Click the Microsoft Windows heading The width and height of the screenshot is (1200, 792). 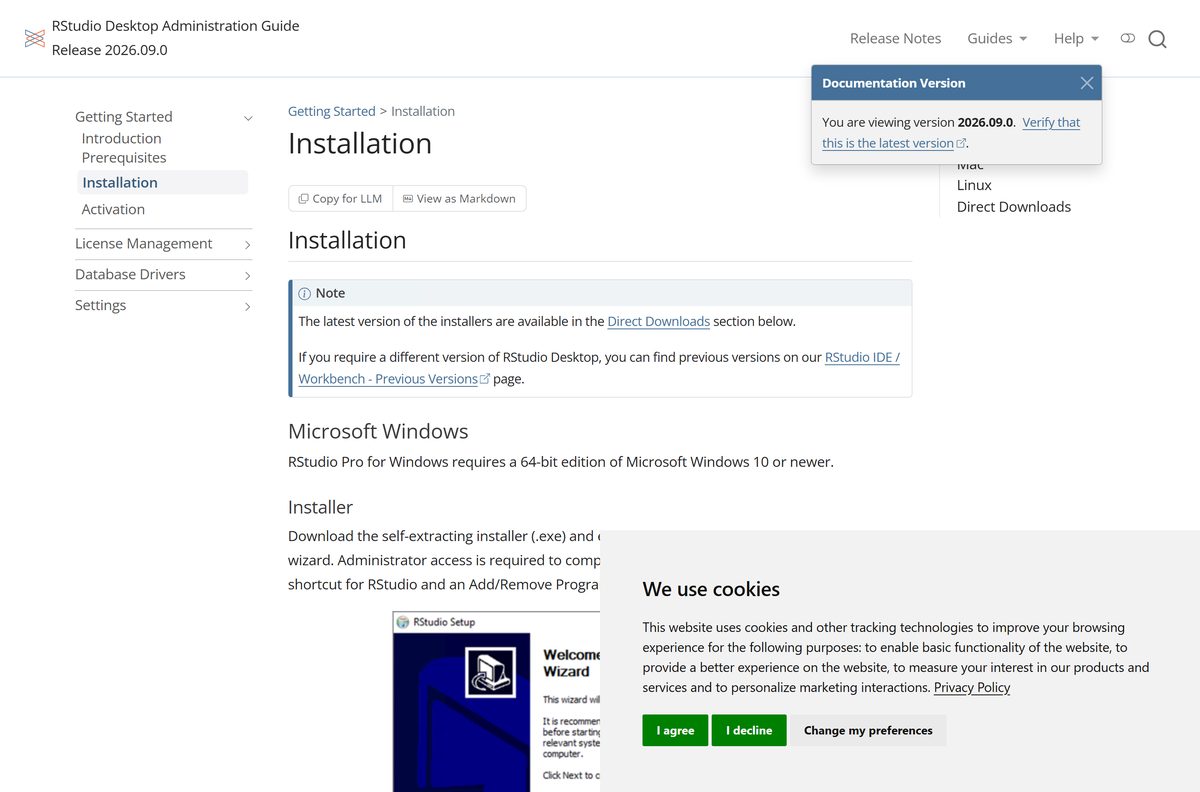click(378, 431)
